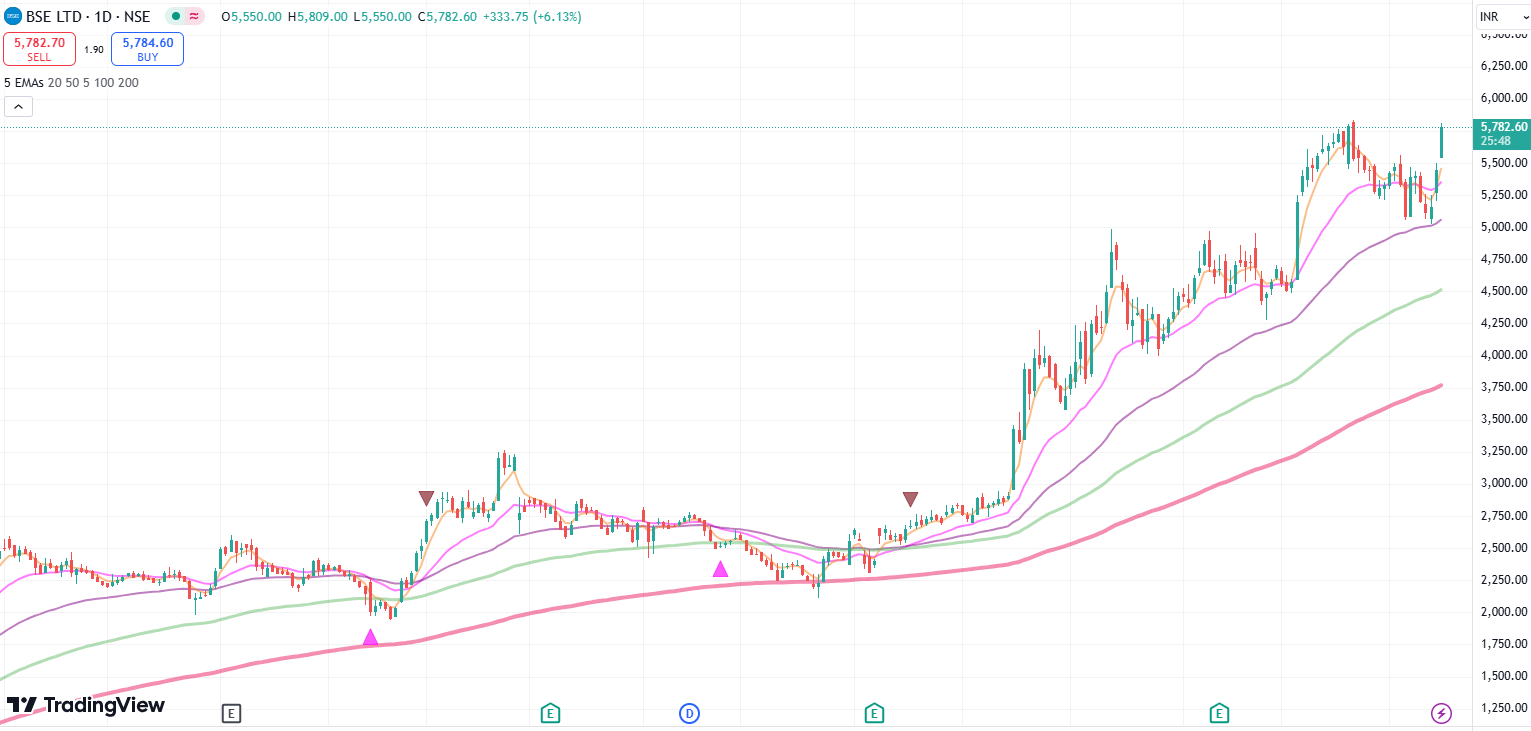This screenshot has width=1531, height=731.
Task: Click the 1.90 spread value
Action: [93, 49]
